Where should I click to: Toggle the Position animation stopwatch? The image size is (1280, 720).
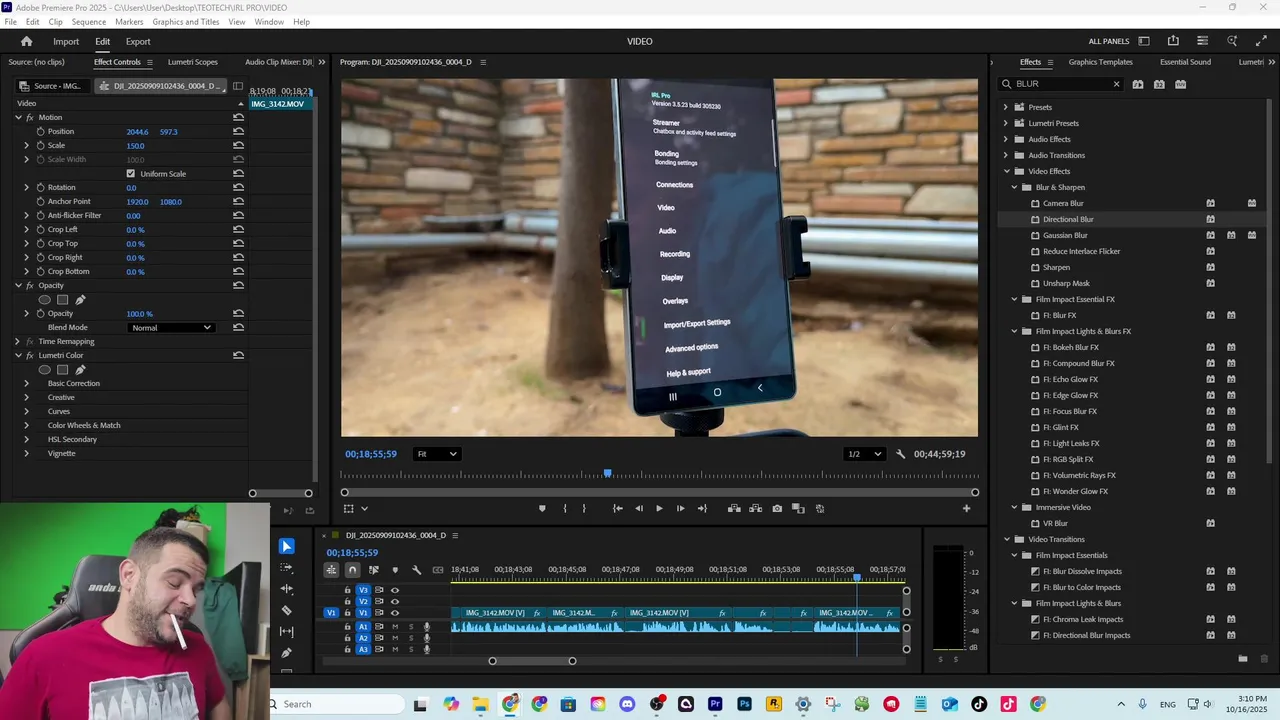40,132
